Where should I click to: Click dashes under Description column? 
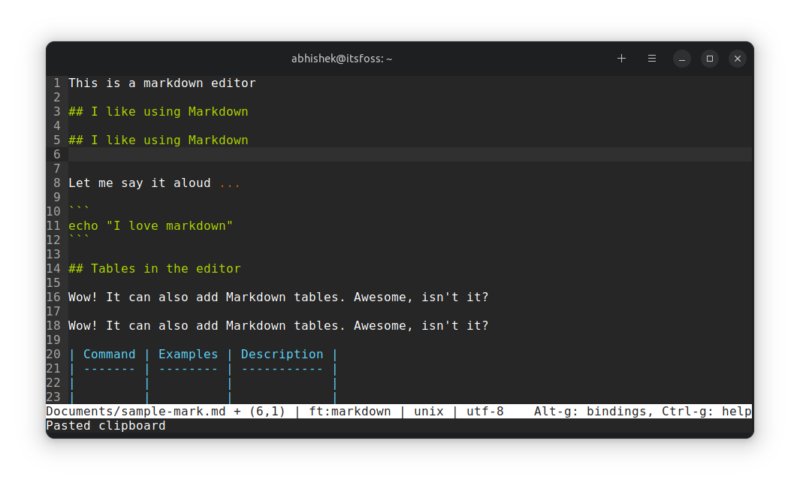(282, 369)
